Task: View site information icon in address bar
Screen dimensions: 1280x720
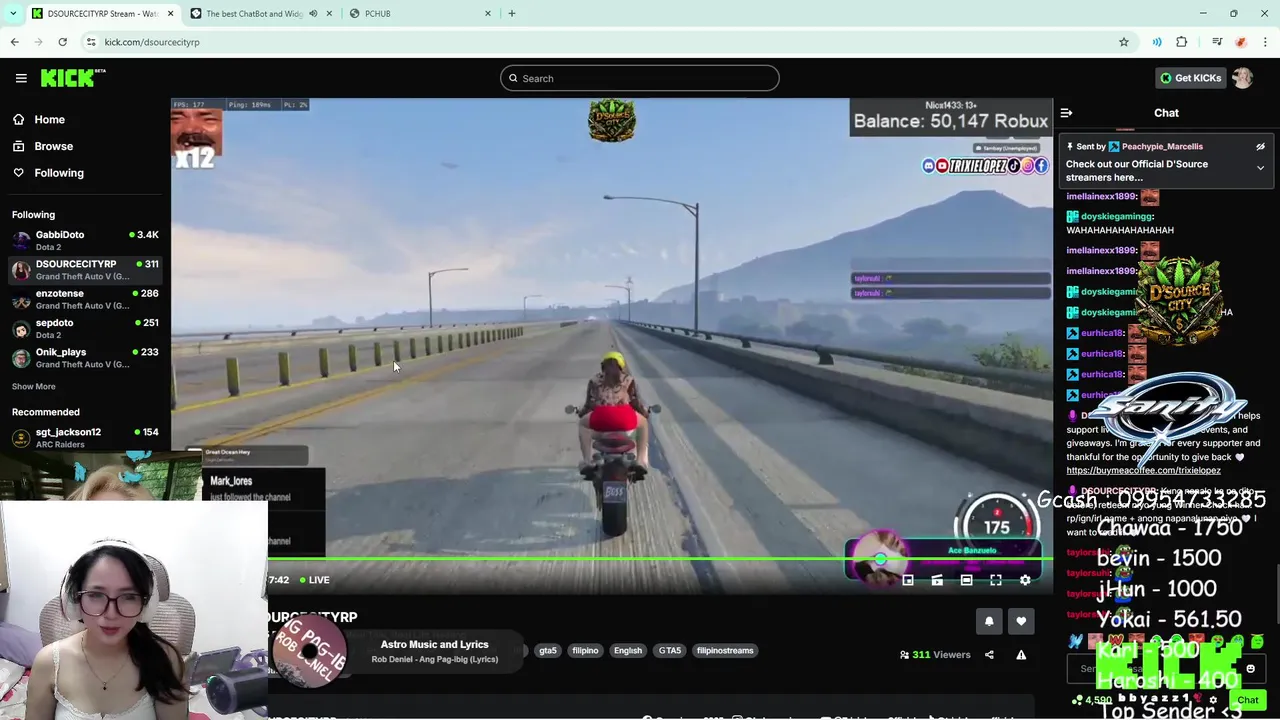Action: pyautogui.click(x=91, y=42)
